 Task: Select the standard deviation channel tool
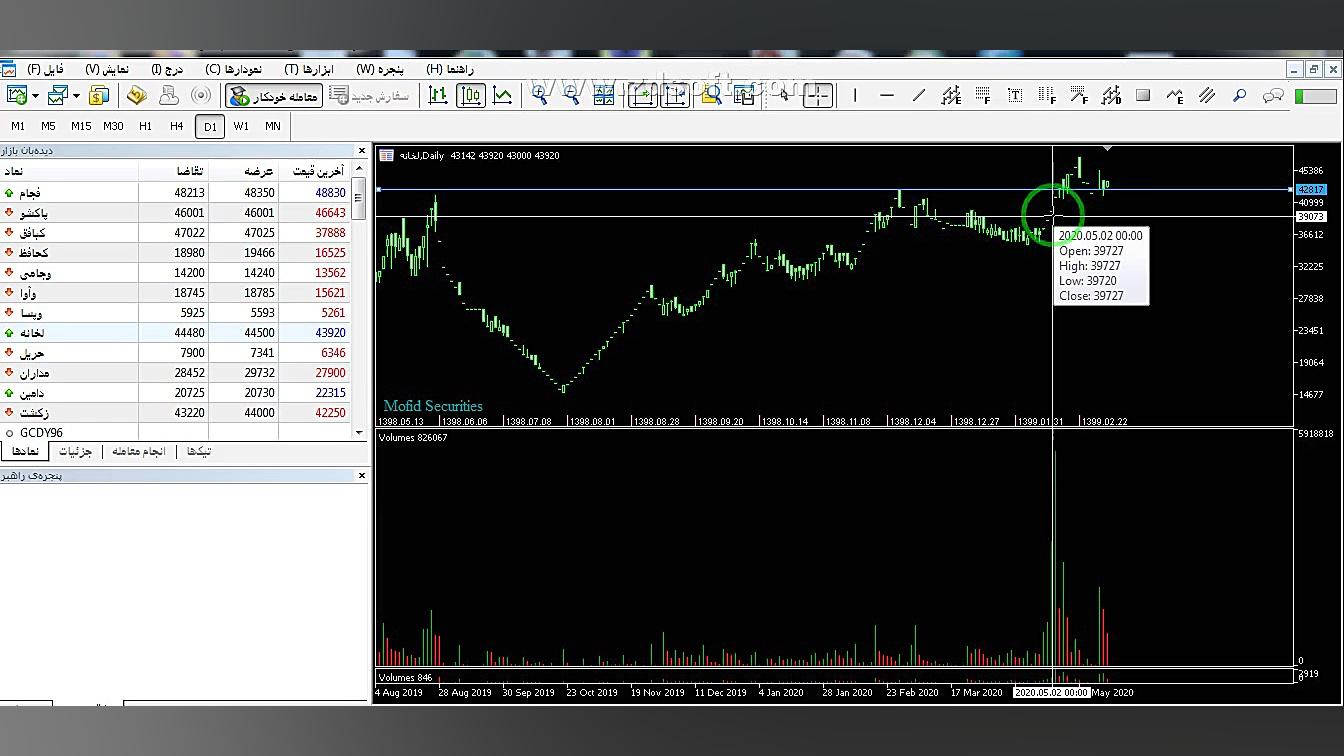click(x=1111, y=95)
